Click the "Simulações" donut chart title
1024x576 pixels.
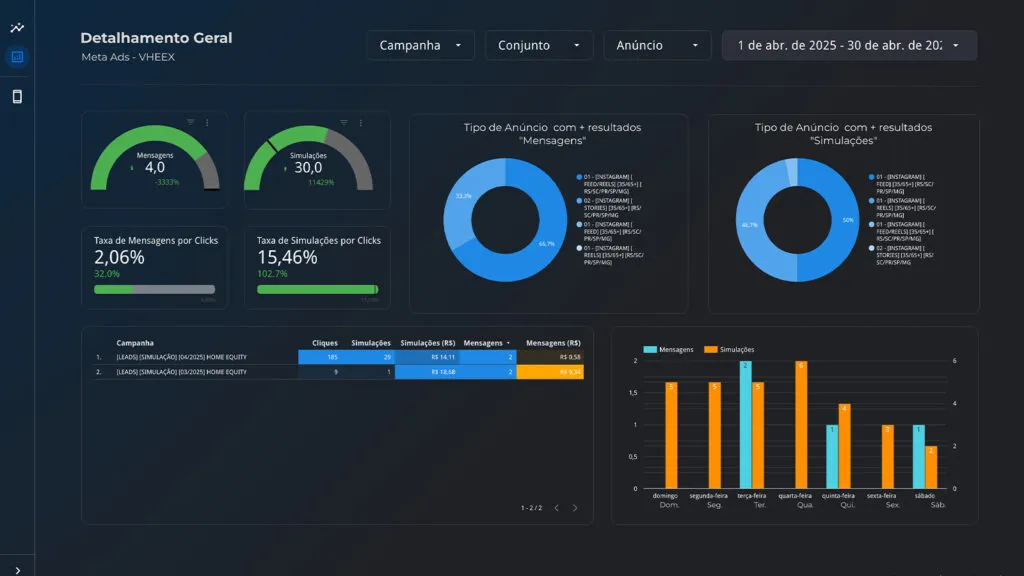click(843, 134)
